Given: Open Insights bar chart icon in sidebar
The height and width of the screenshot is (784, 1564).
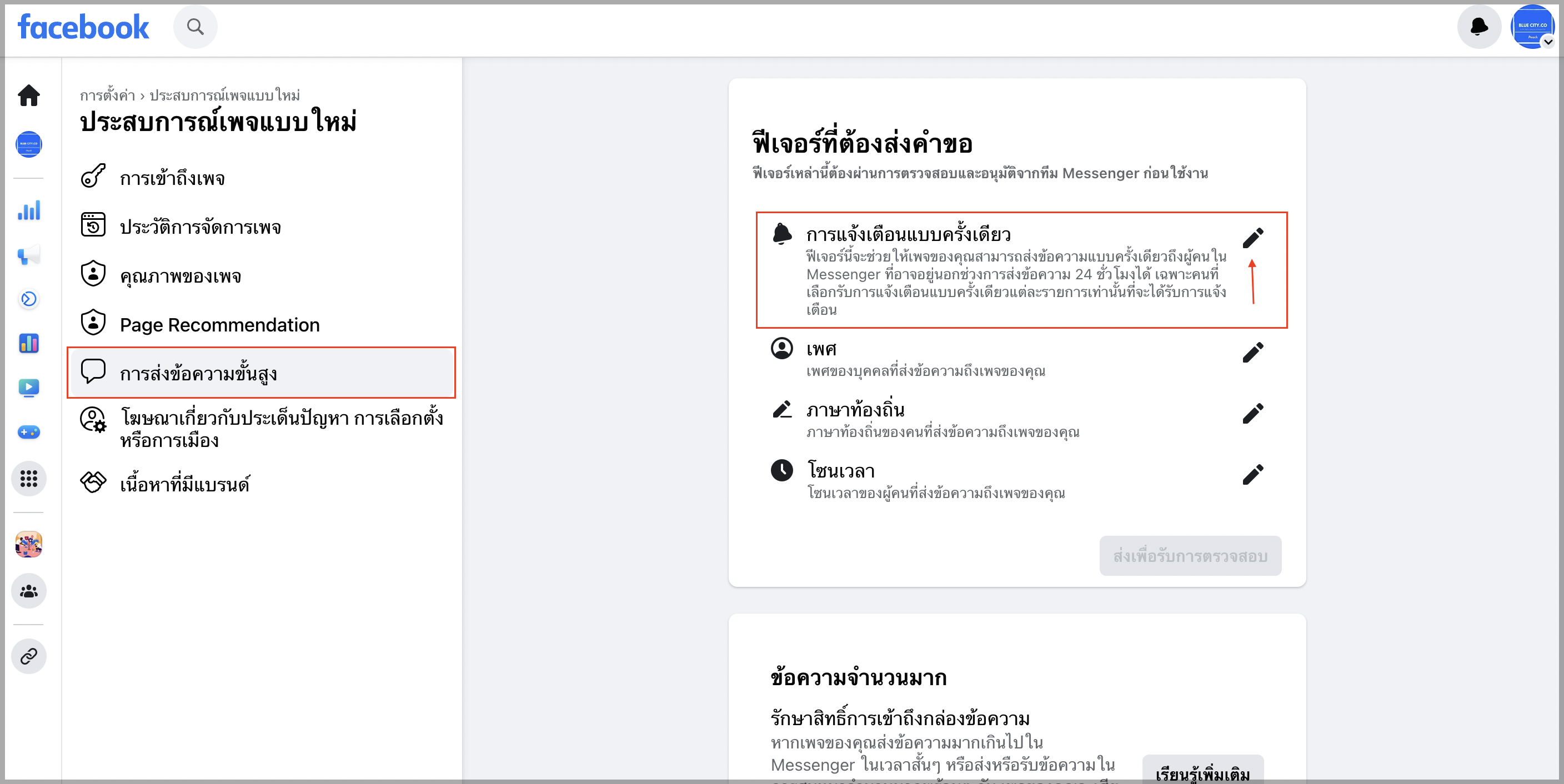Looking at the screenshot, I should pos(28,210).
